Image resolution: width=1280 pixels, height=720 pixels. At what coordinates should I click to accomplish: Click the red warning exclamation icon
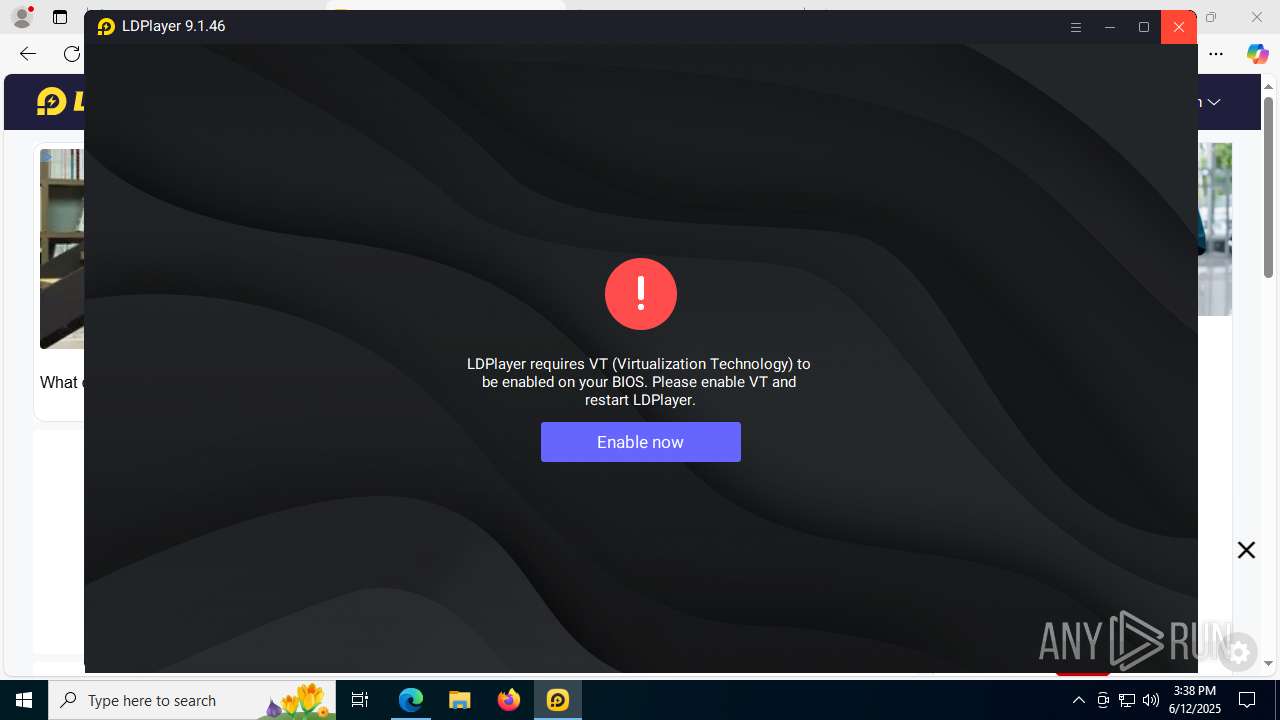tap(641, 294)
